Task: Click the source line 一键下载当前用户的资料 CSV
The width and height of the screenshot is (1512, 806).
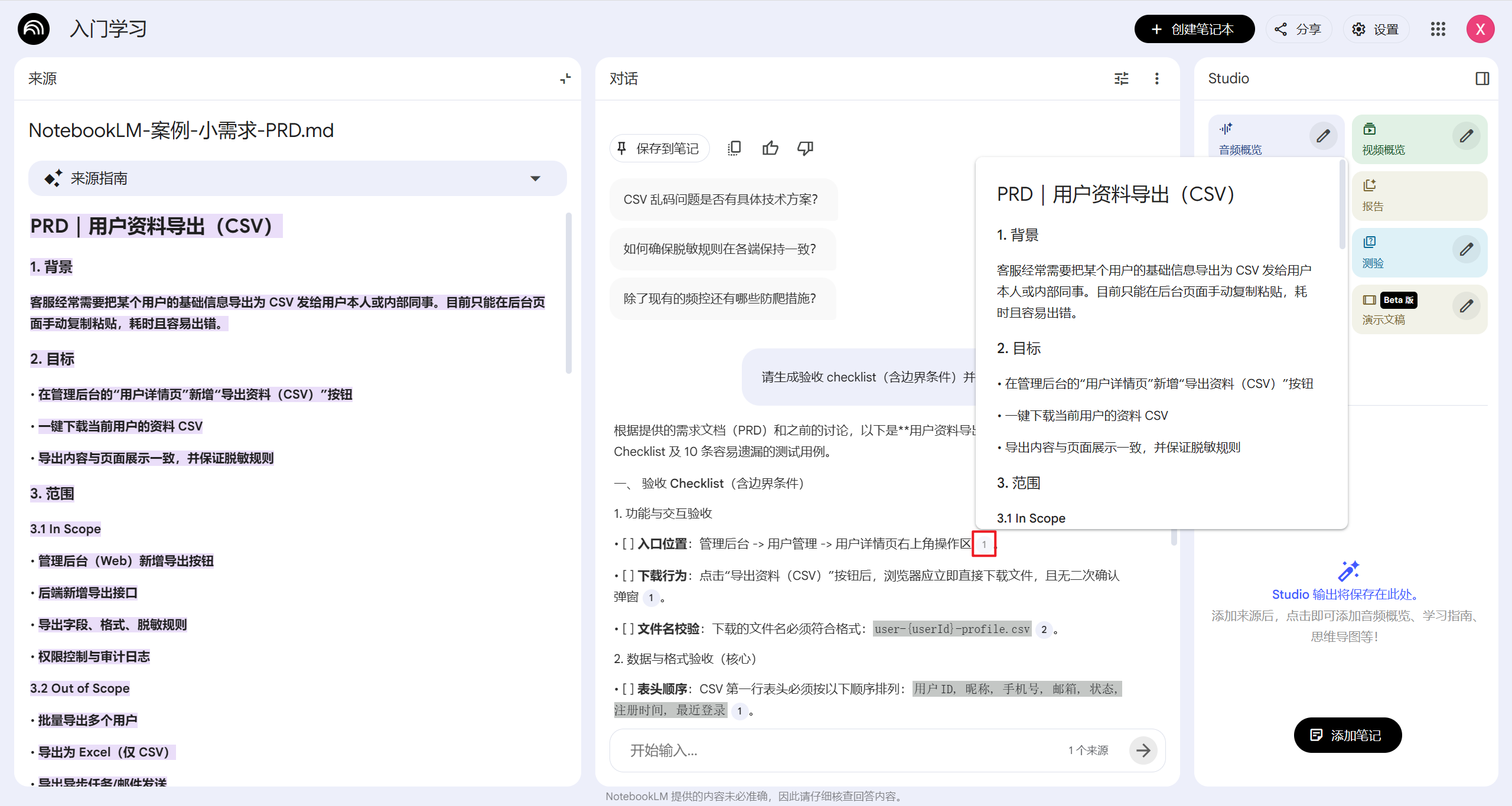Action: click(x=120, y=426)
